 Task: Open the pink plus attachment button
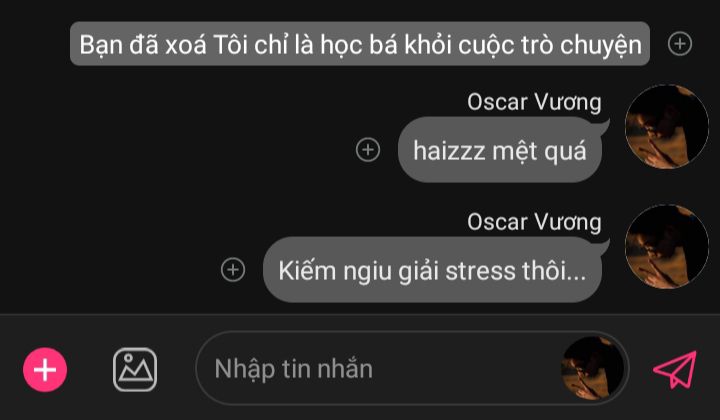coord(45,370)
